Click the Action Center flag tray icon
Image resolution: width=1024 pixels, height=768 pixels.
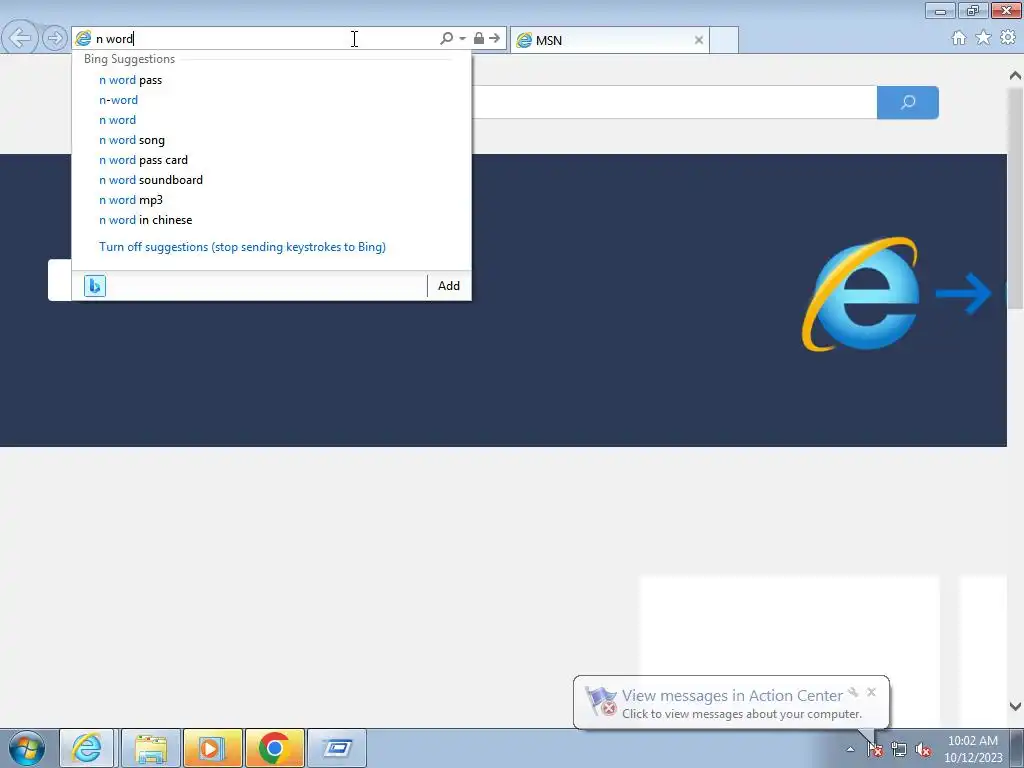875,749
